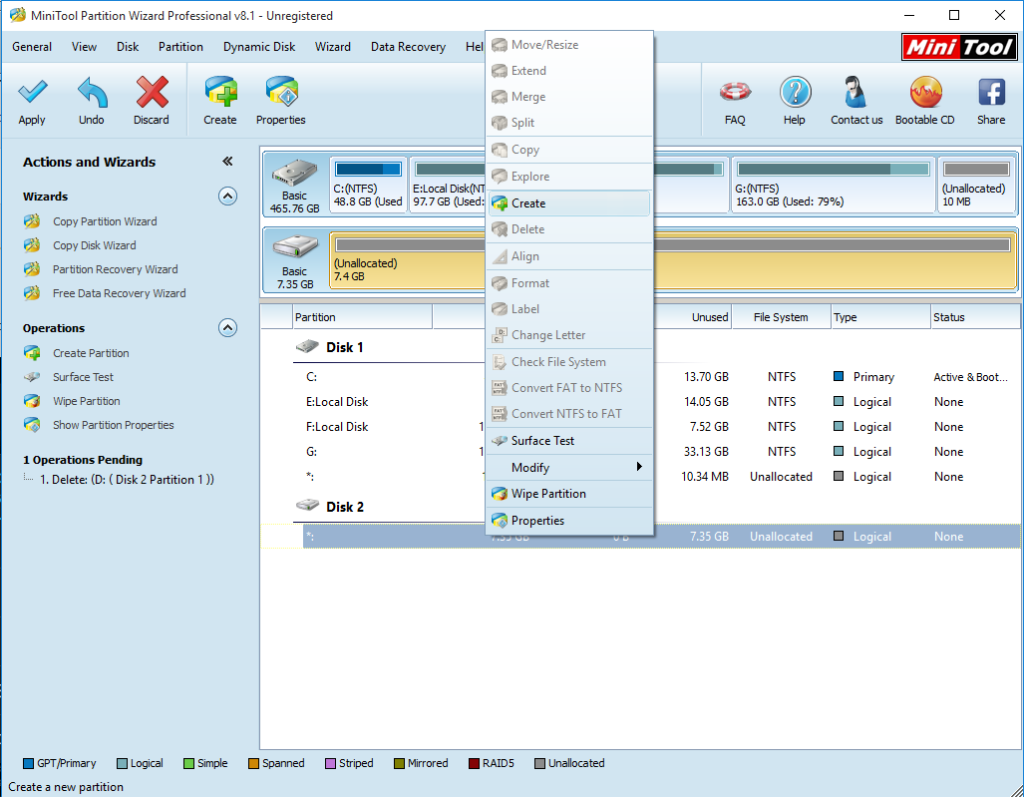Click the Apply checkmark icon
The height and width of the screenshot is (797, 1024).
pos(32,91)
